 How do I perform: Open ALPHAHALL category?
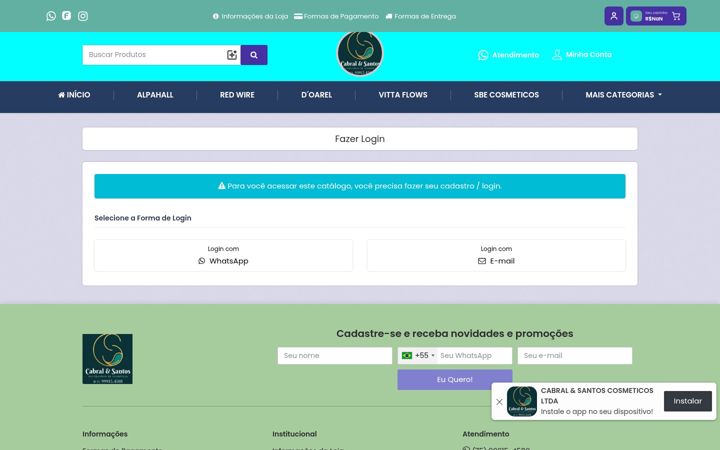[155, 95]
